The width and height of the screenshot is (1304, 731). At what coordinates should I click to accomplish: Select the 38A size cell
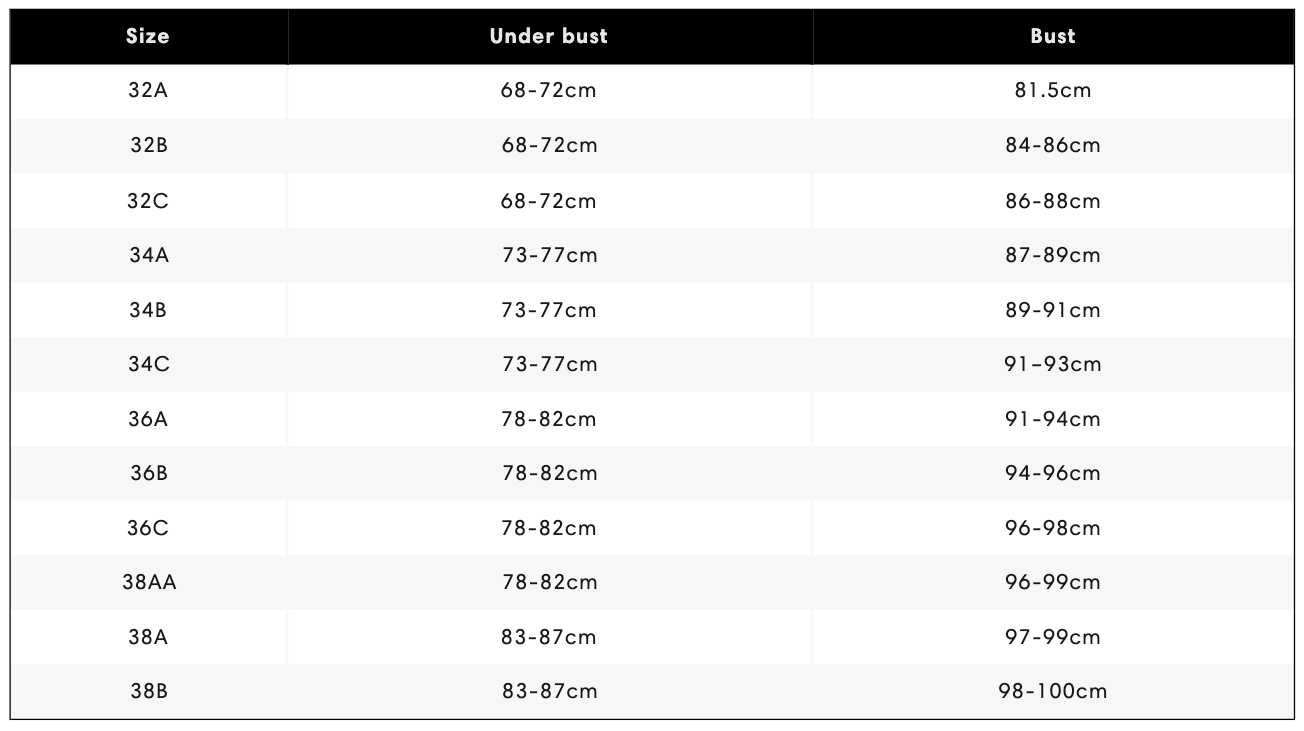[x=148, y=637]
